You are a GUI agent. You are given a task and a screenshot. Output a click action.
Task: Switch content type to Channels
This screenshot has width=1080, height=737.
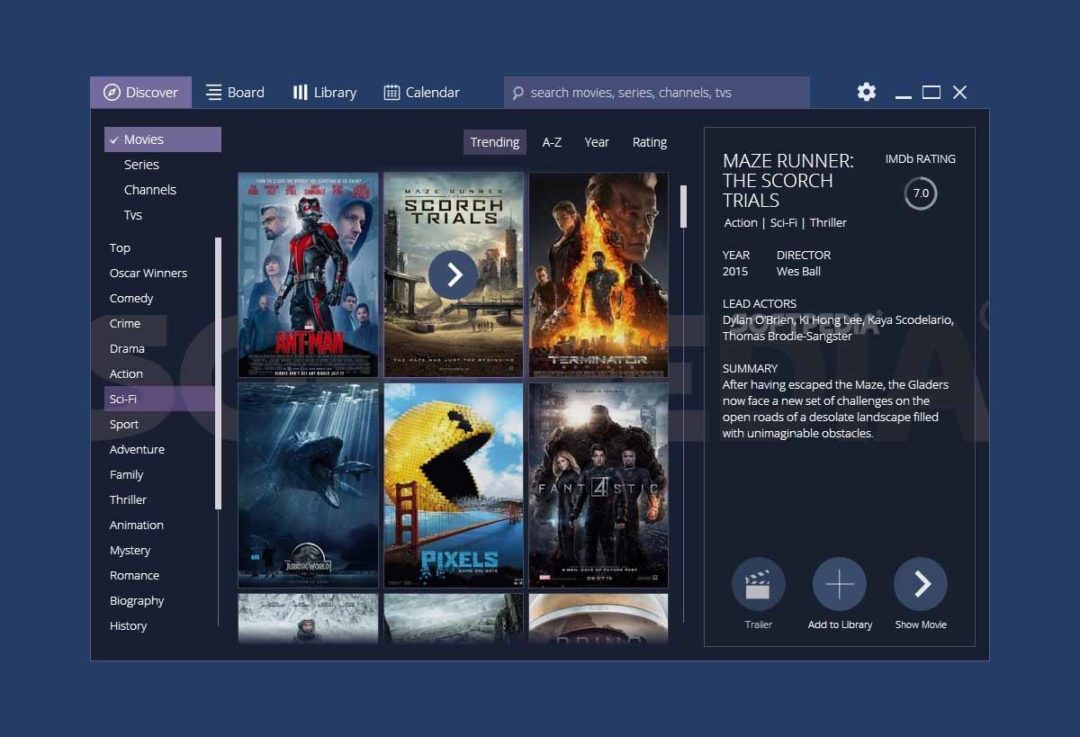150,190
